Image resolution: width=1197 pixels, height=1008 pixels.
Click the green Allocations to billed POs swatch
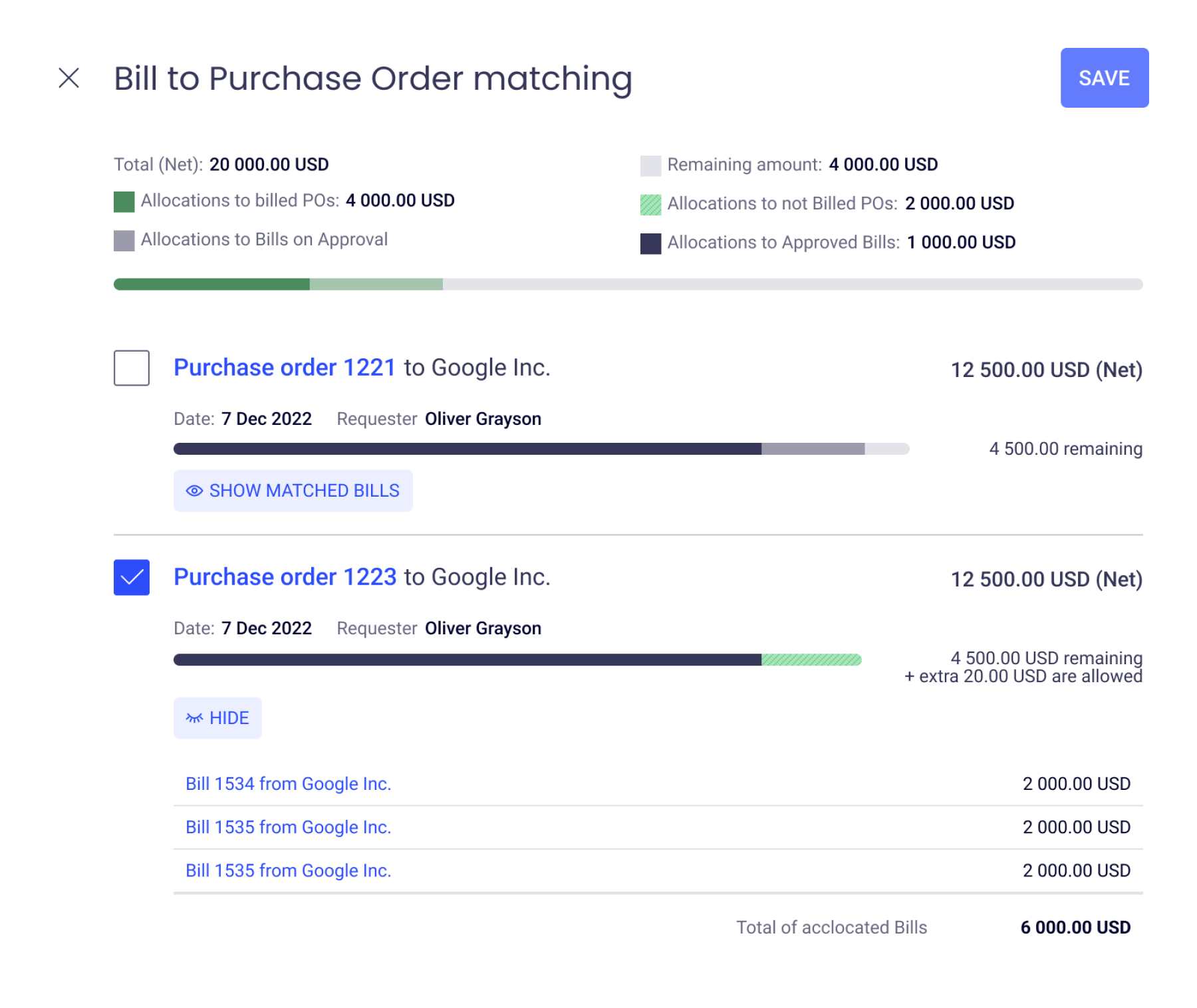tap(124, 201)
